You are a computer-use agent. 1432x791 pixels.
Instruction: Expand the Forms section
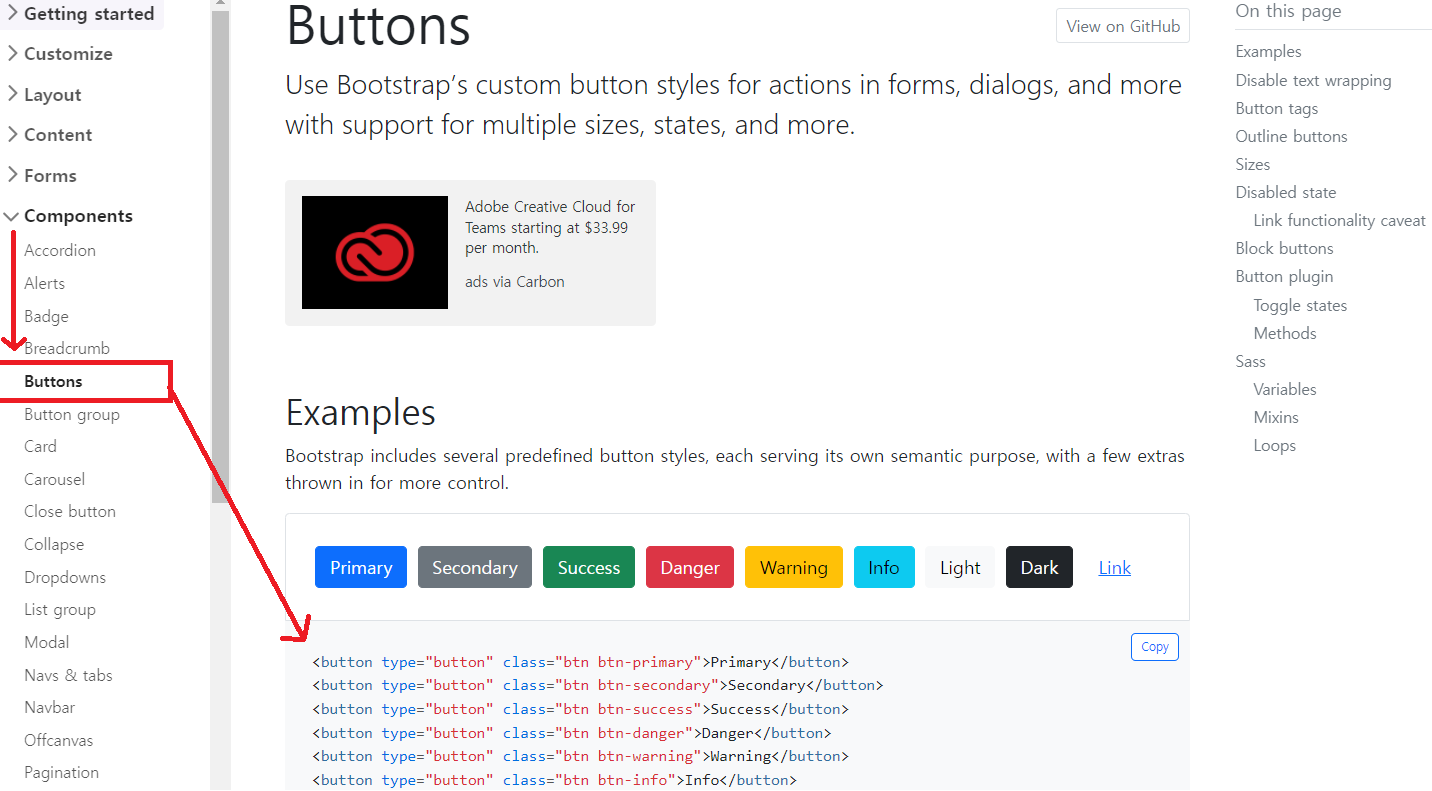42,176
